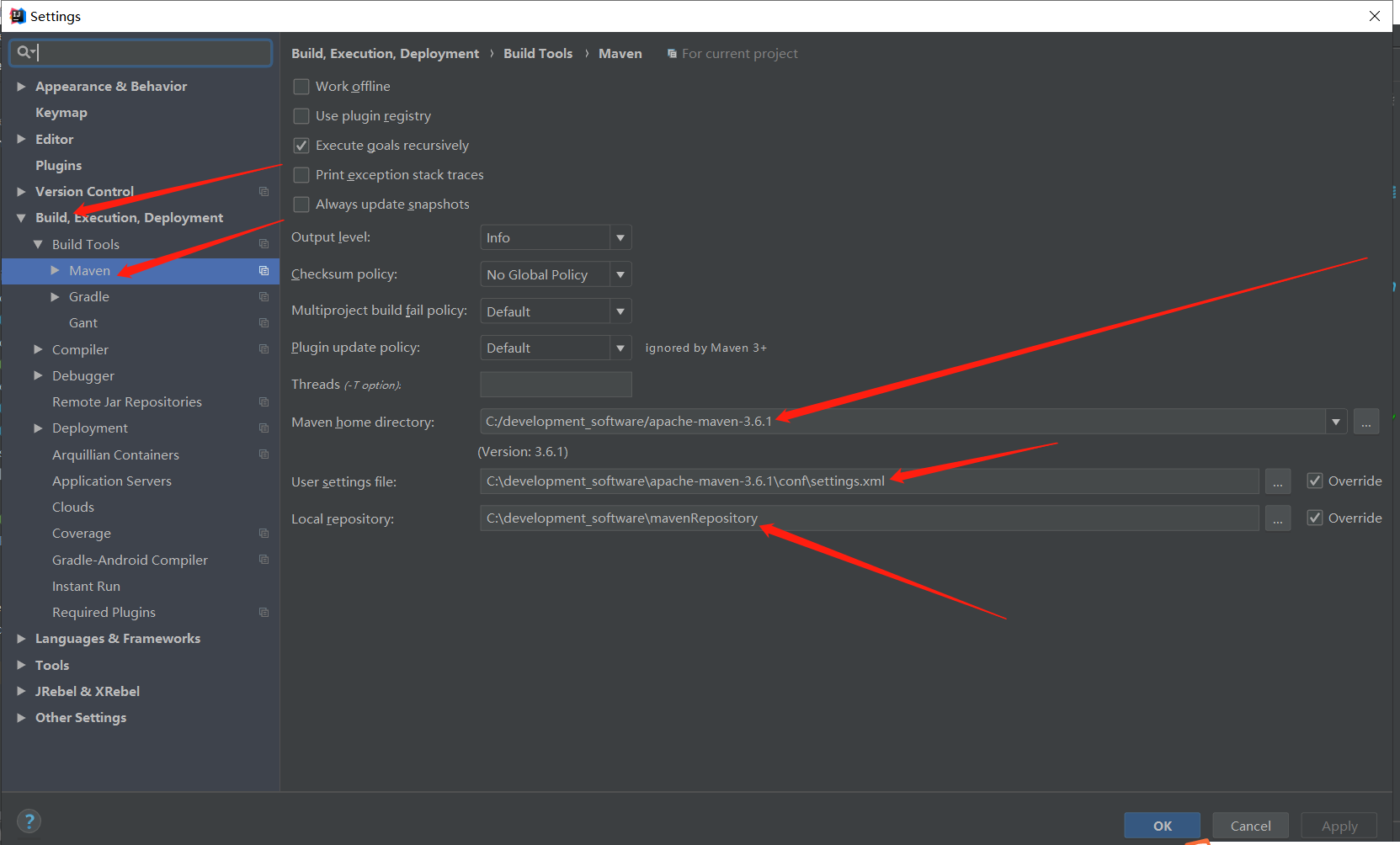Click the project-level icon beside Gradle
Image resolution: width=1400 pixels, height=845 pixels.
263,297
